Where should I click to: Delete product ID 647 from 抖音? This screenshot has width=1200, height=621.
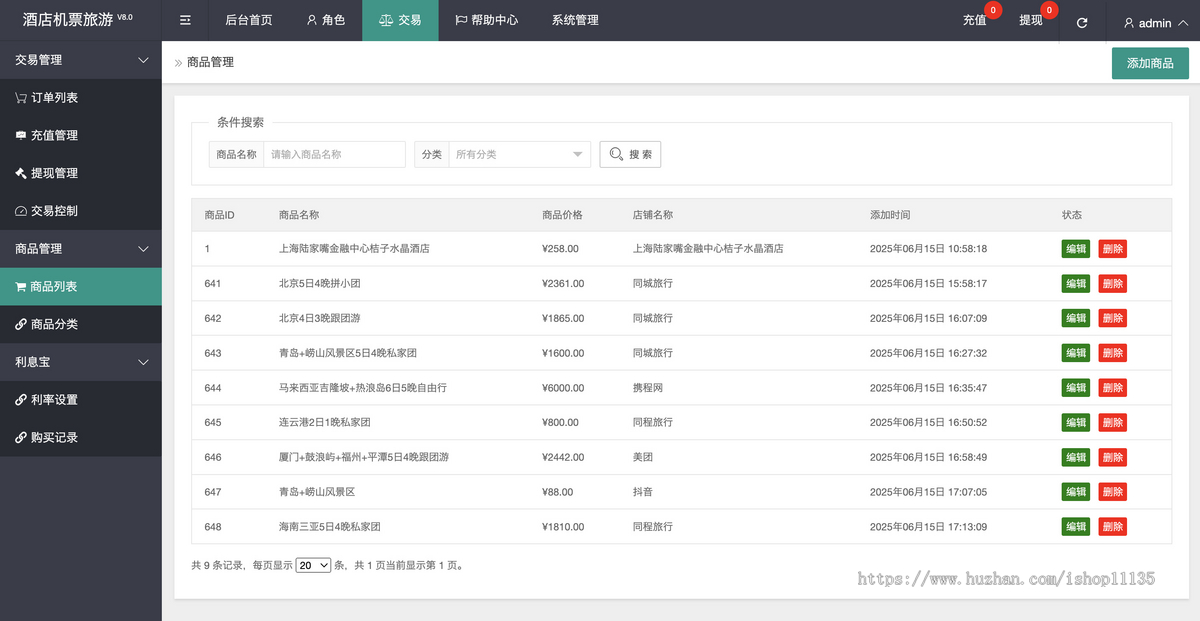[1113, 492]
